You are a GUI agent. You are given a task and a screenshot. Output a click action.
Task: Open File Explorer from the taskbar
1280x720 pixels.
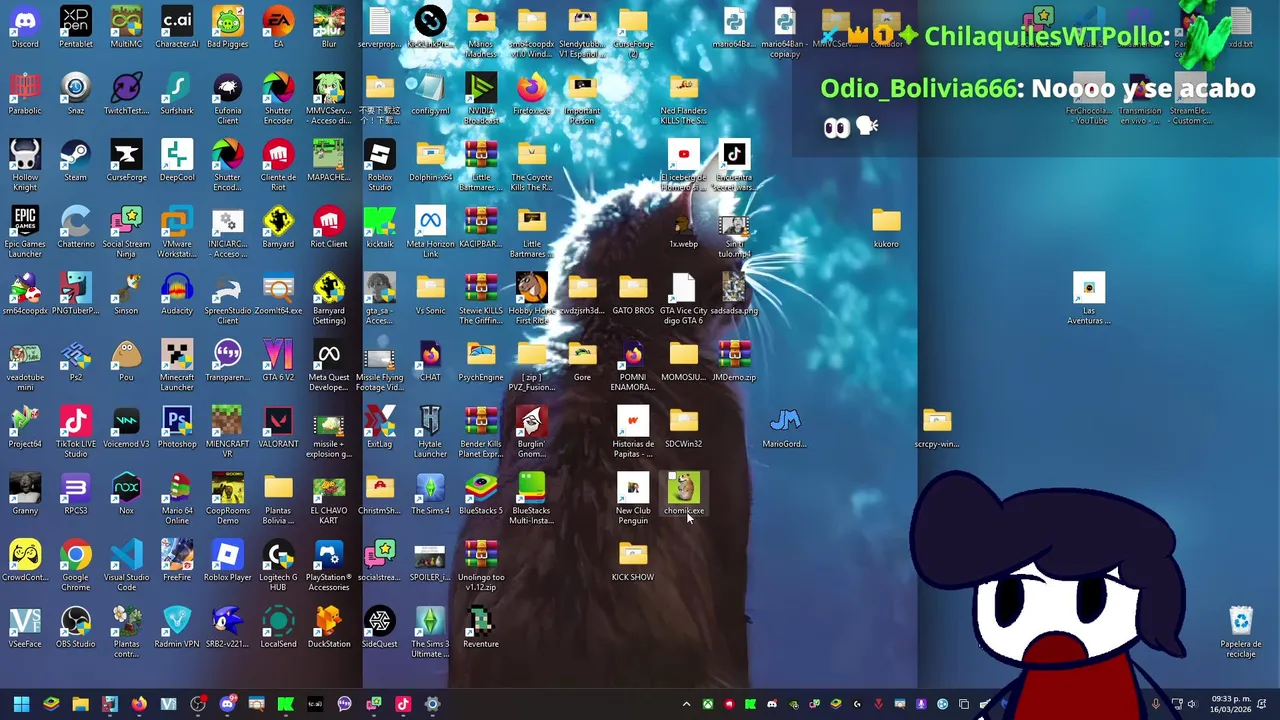click(x=80, y=704)
